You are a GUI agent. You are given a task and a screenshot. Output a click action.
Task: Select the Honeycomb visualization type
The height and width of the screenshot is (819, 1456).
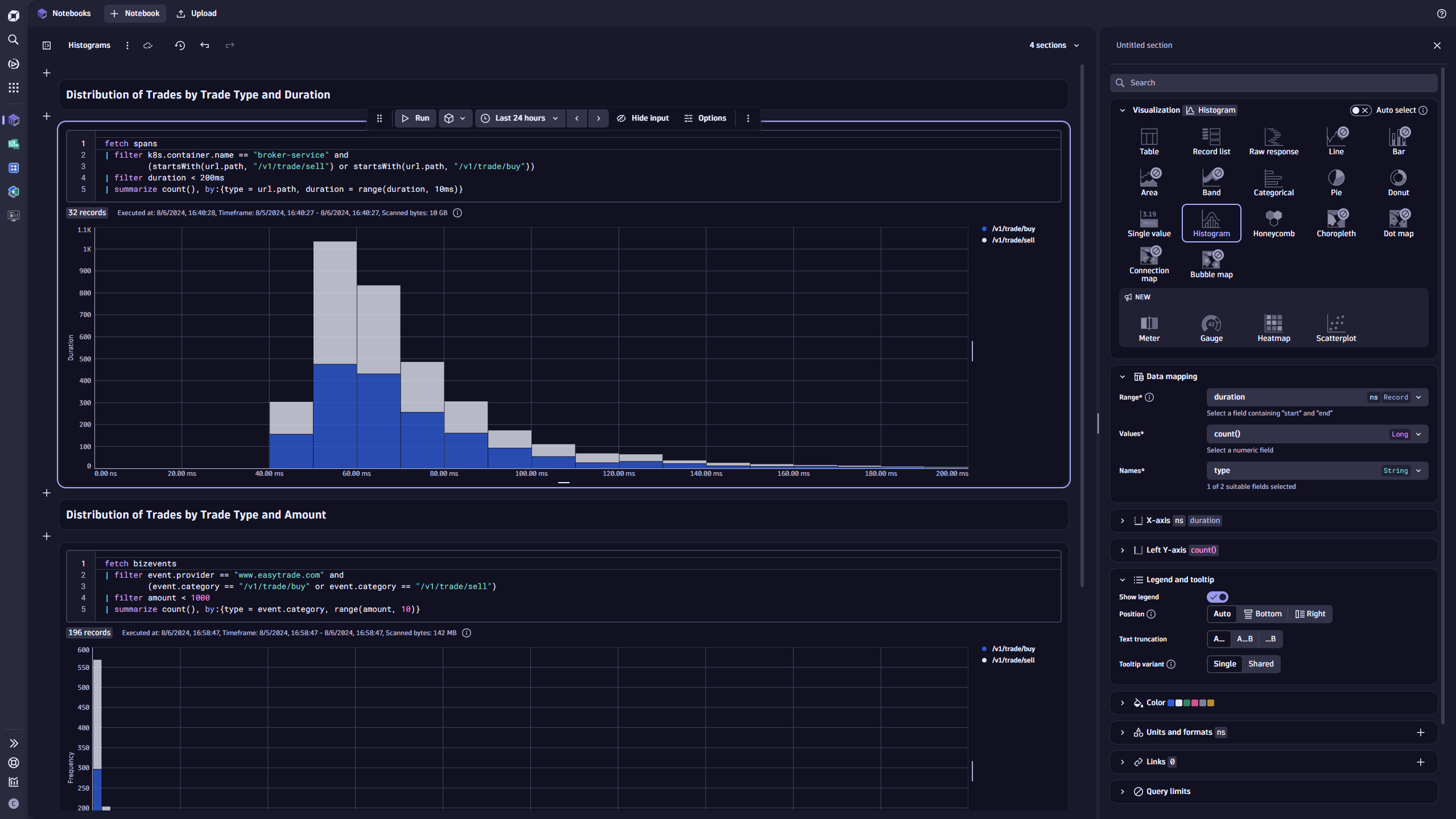click(1273, 223)
